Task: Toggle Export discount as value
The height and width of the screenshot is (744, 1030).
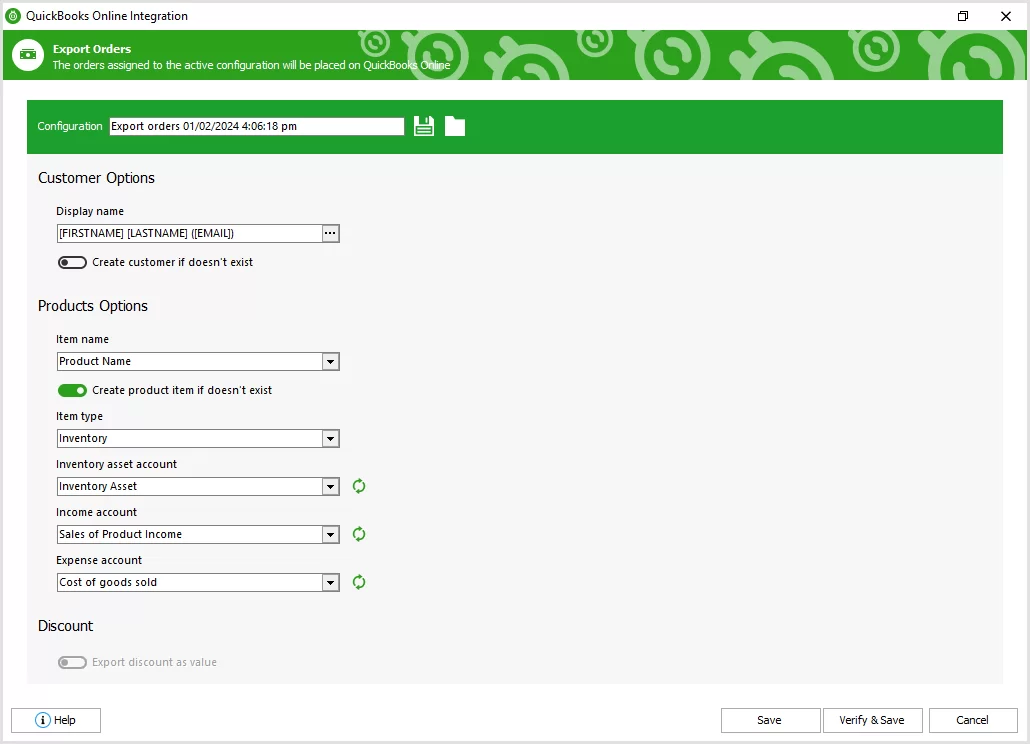Action: [x=72, y=662]
